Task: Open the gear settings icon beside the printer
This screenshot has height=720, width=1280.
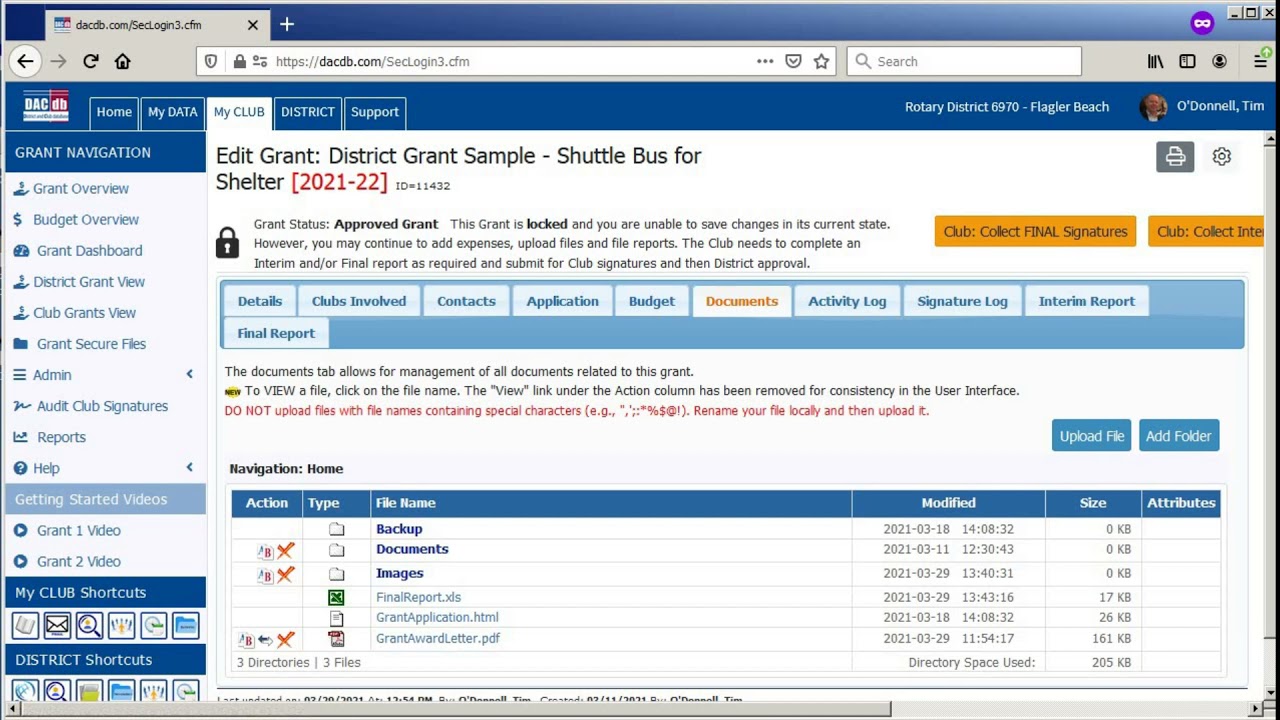Action: [x=1221, y=157]
